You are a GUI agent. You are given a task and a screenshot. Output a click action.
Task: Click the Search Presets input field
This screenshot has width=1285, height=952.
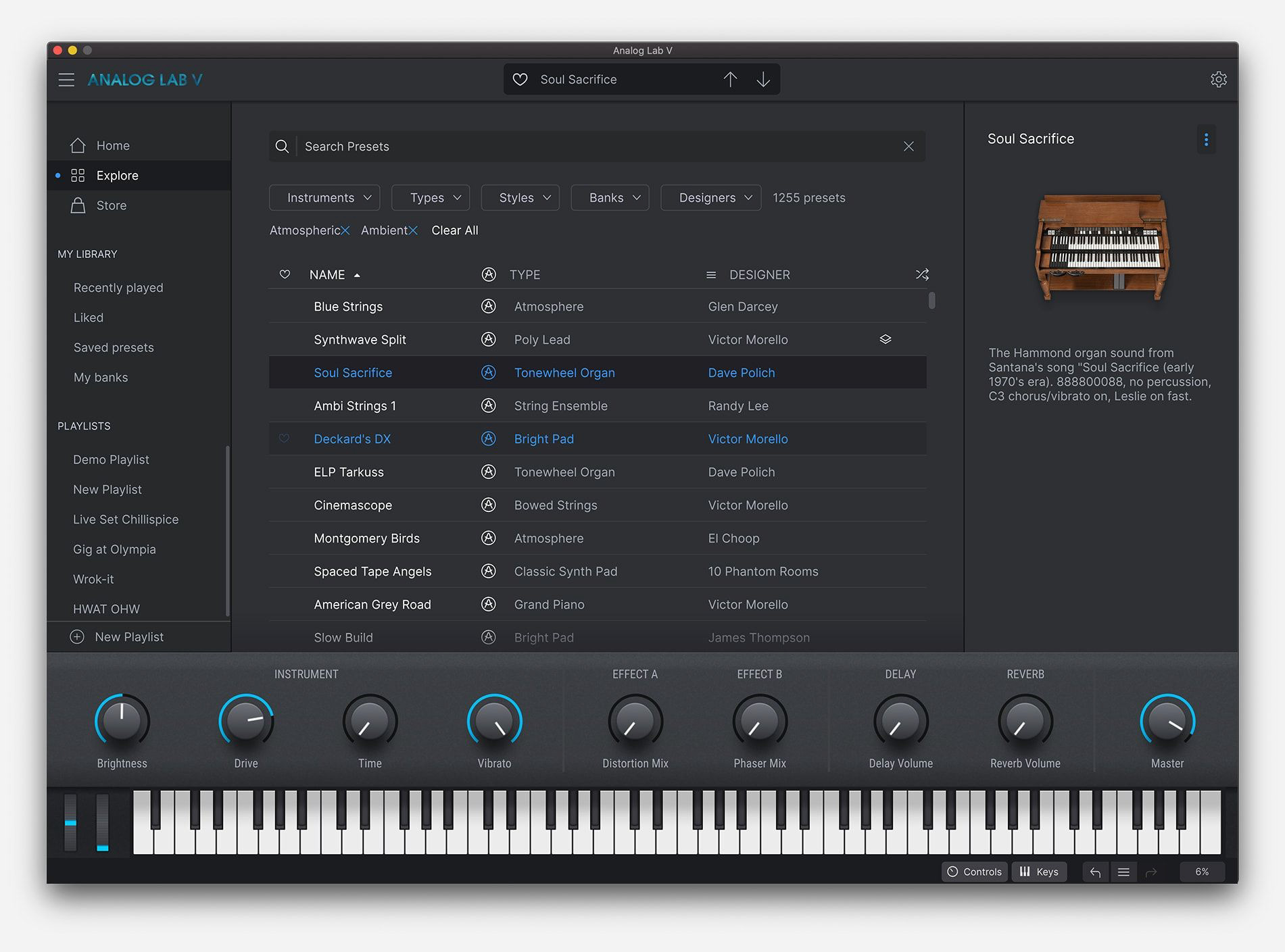click(x=598, y=147)
